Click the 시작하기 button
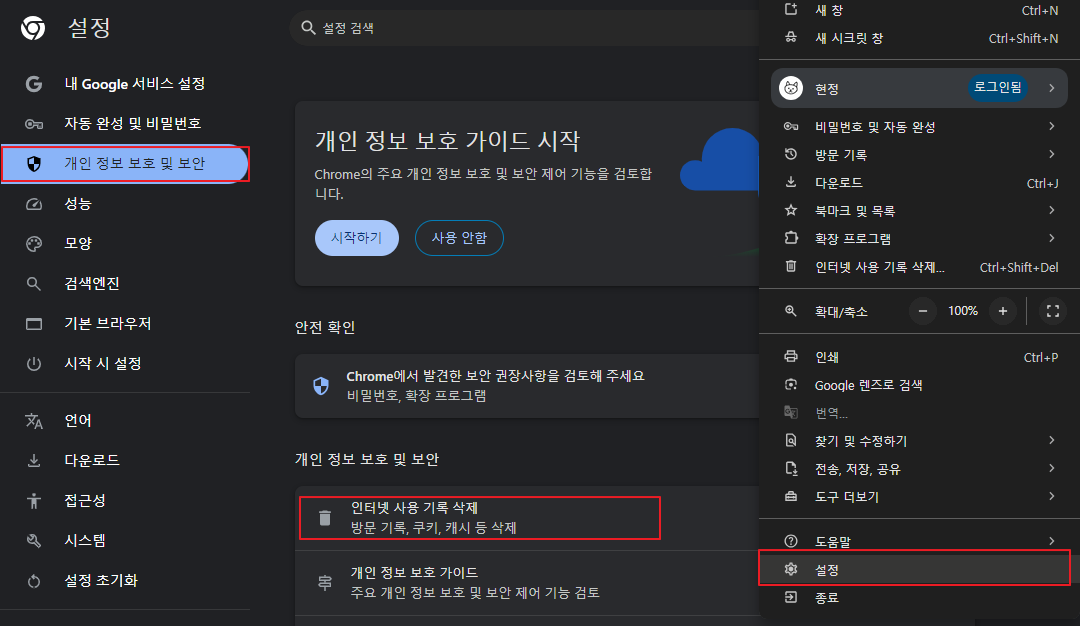The image size is (1080, 626). click(356, 238)
